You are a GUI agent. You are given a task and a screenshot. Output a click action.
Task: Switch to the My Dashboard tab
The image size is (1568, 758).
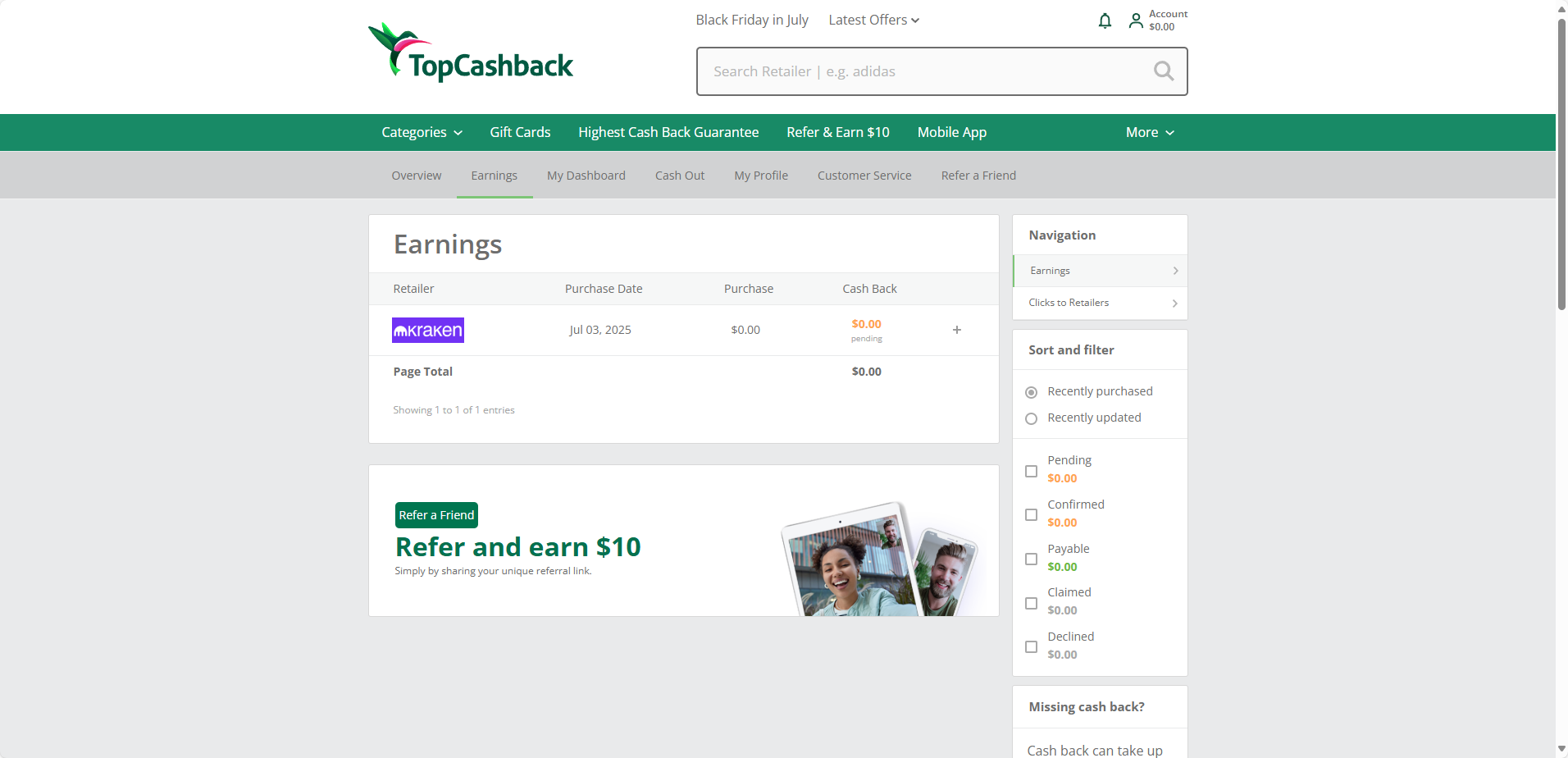point(586,176)
